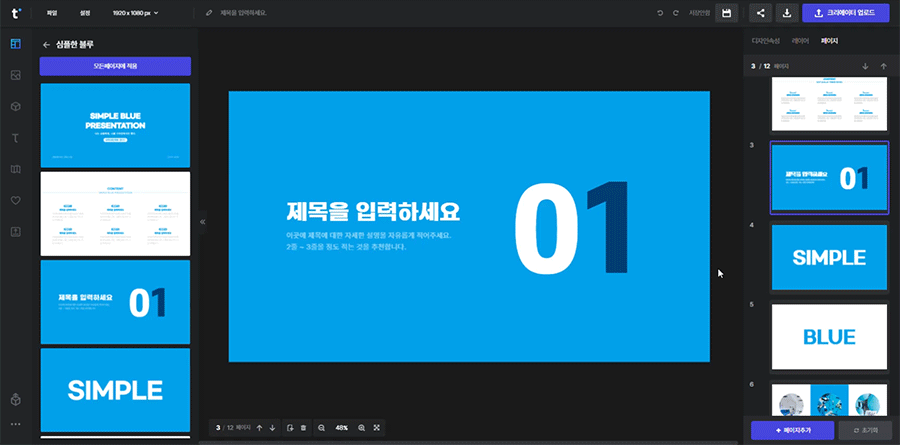Image resolution: width=900 pixels, height=445 pixels.
Task: Click the share icon in top bar
Action: pyautogui.click(x=761, y=13)
